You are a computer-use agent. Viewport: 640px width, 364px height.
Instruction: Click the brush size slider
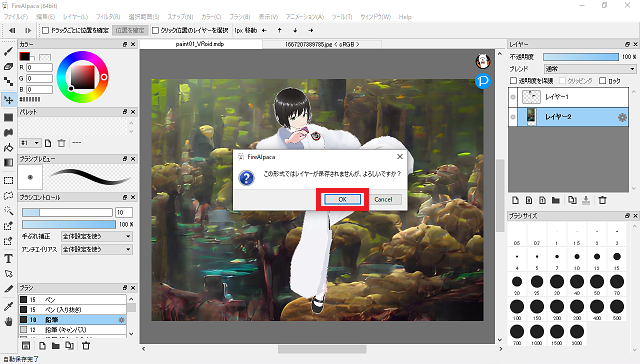(x=67, y=212)
